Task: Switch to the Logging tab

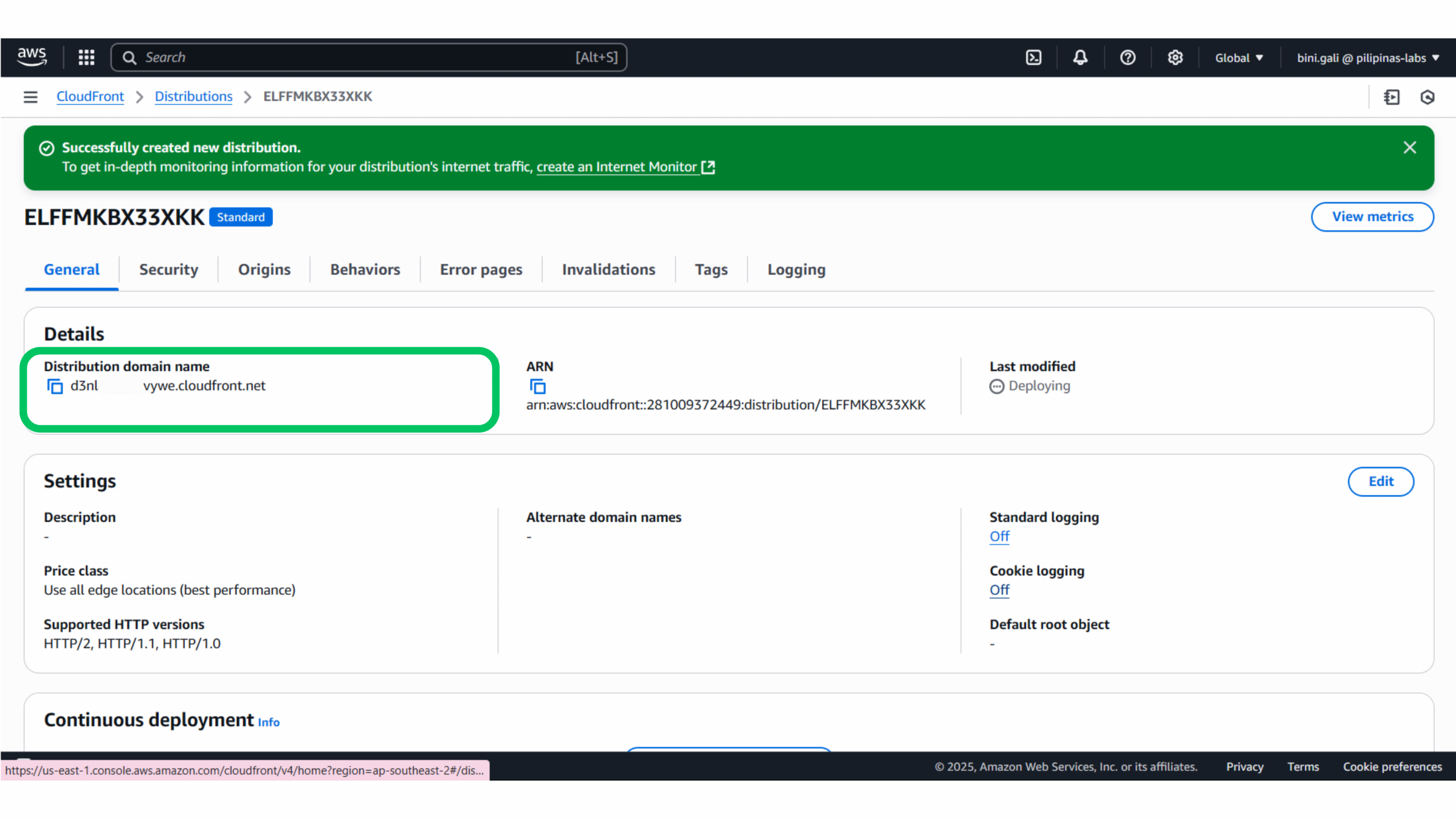Action: point(796,270)
